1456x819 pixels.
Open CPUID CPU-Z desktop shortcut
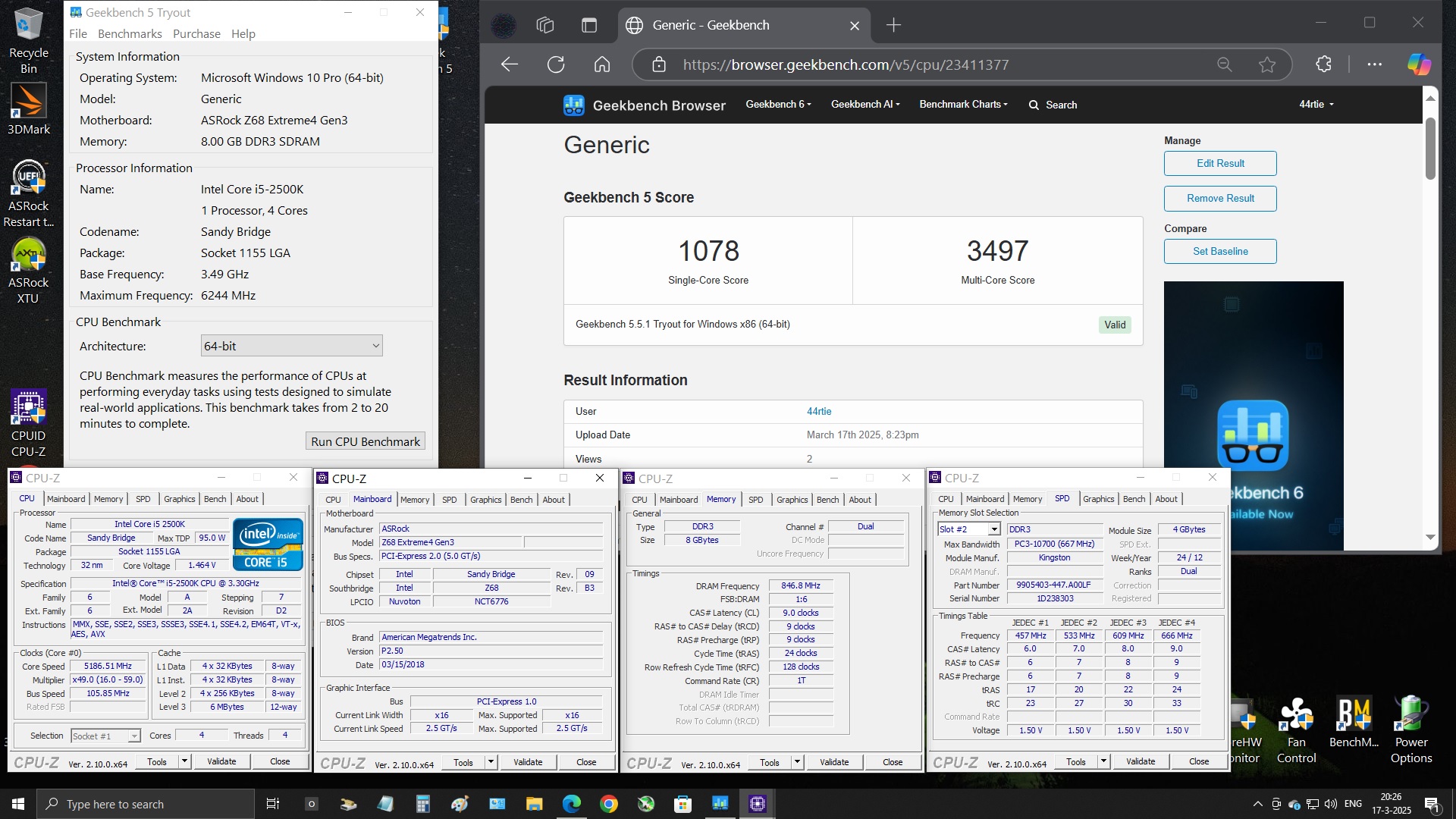pos(29,423)
